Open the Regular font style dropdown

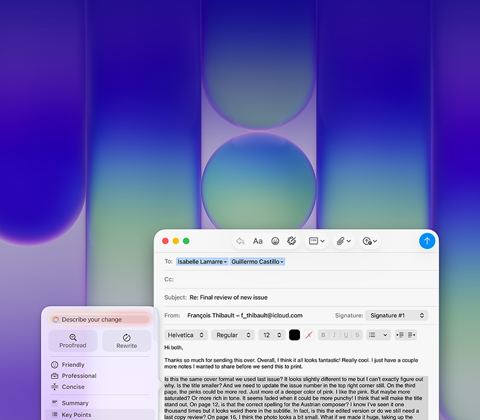pos(233,335)
